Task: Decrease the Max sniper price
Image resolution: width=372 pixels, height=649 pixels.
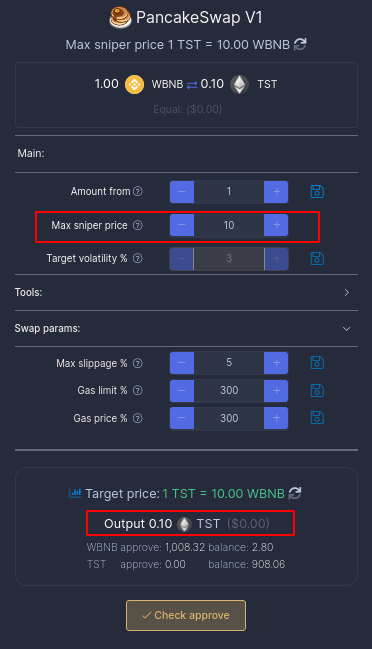Action: (182, 225)
